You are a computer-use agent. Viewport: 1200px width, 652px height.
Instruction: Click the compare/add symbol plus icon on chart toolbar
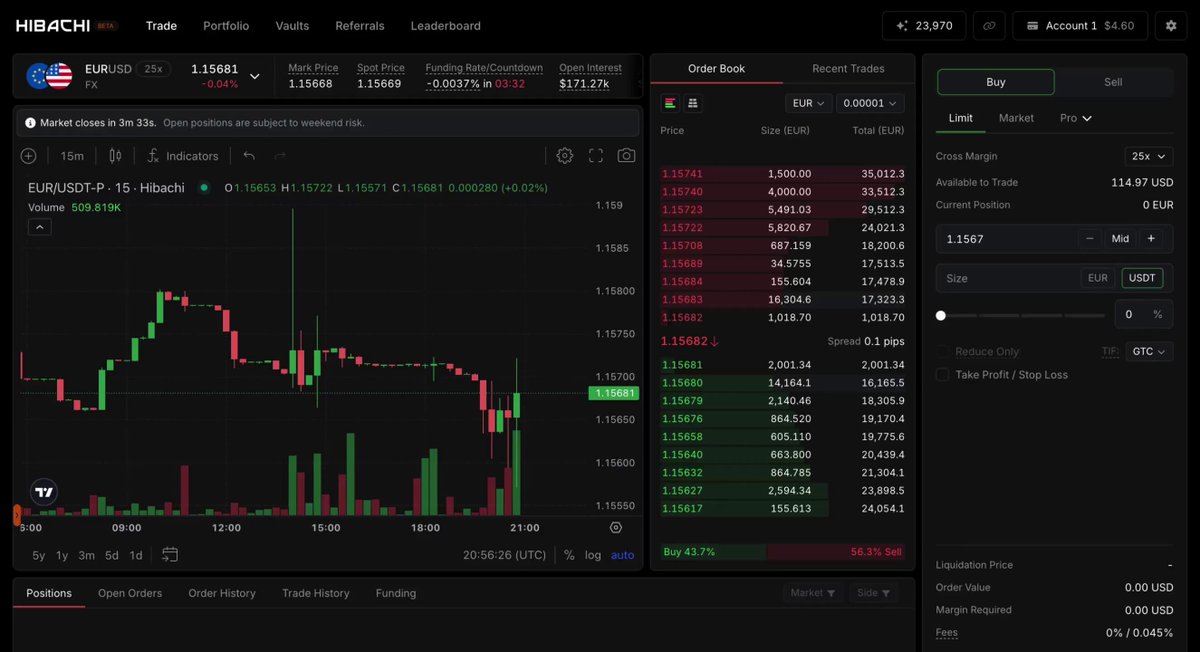pos(28,156)
